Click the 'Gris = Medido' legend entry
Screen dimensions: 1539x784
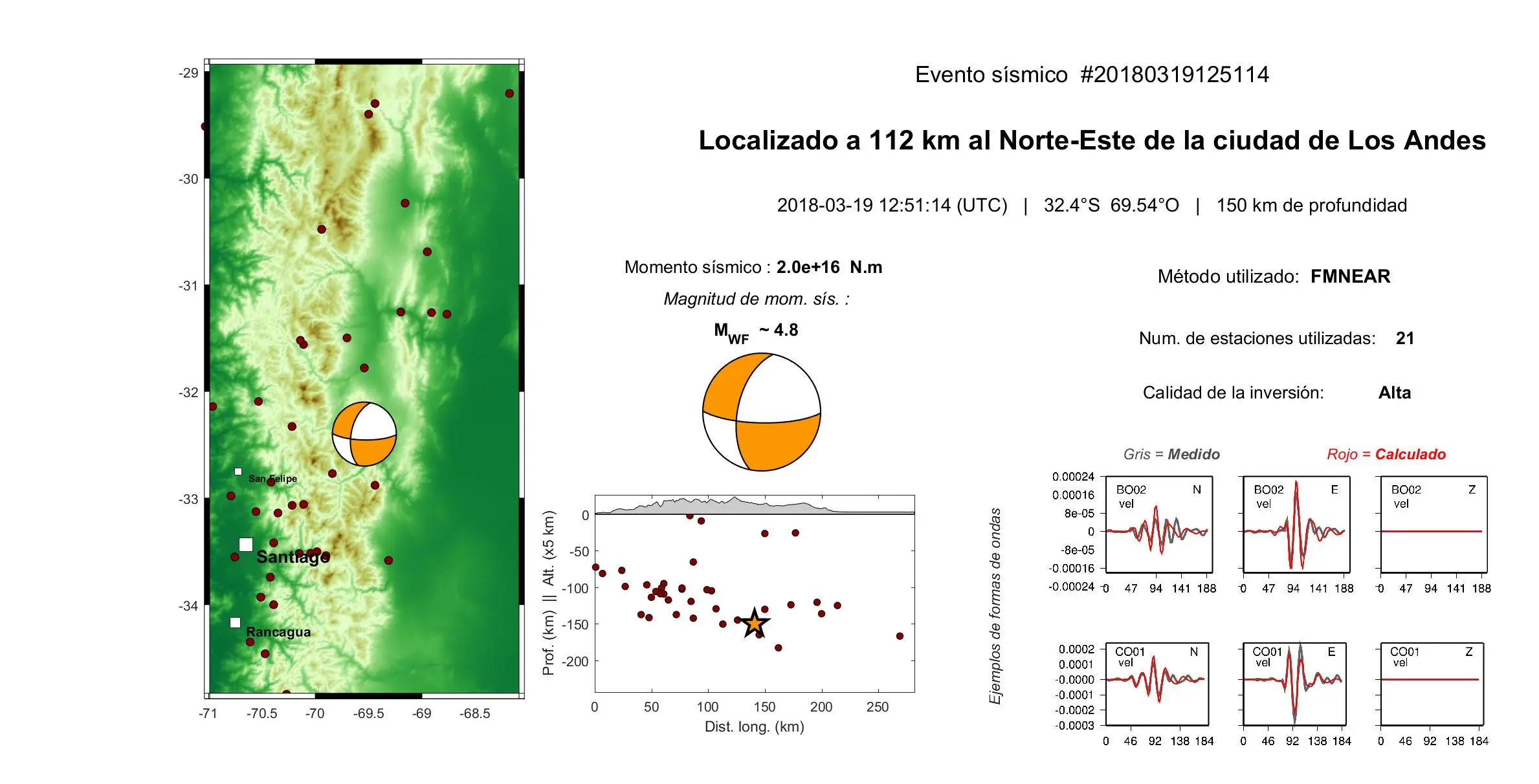click(1171, 454)
